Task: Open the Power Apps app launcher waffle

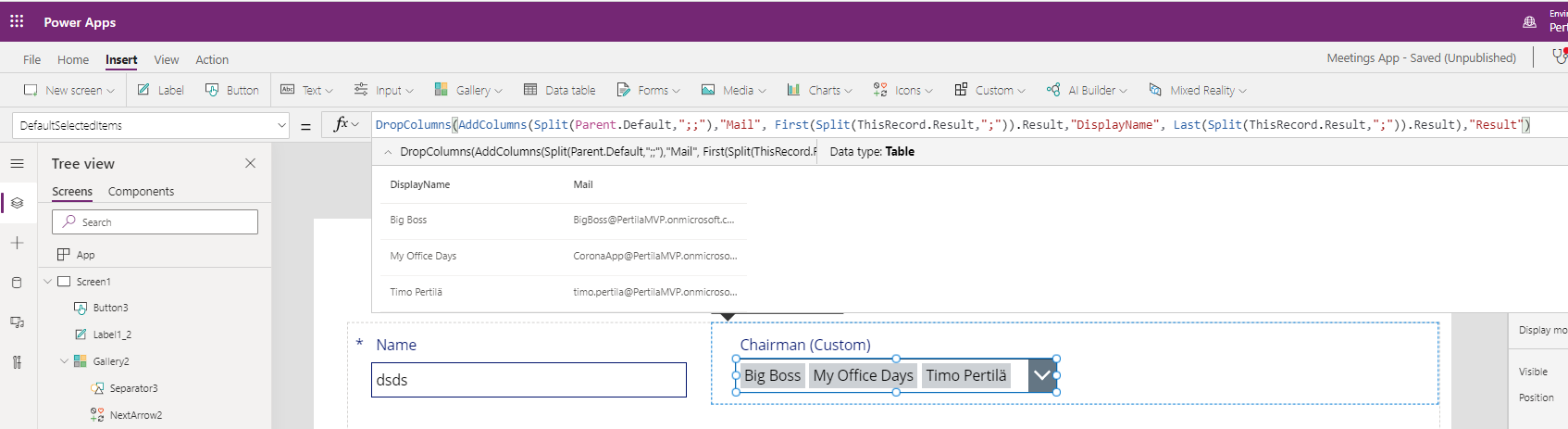Action: click(x=17, y=21)
